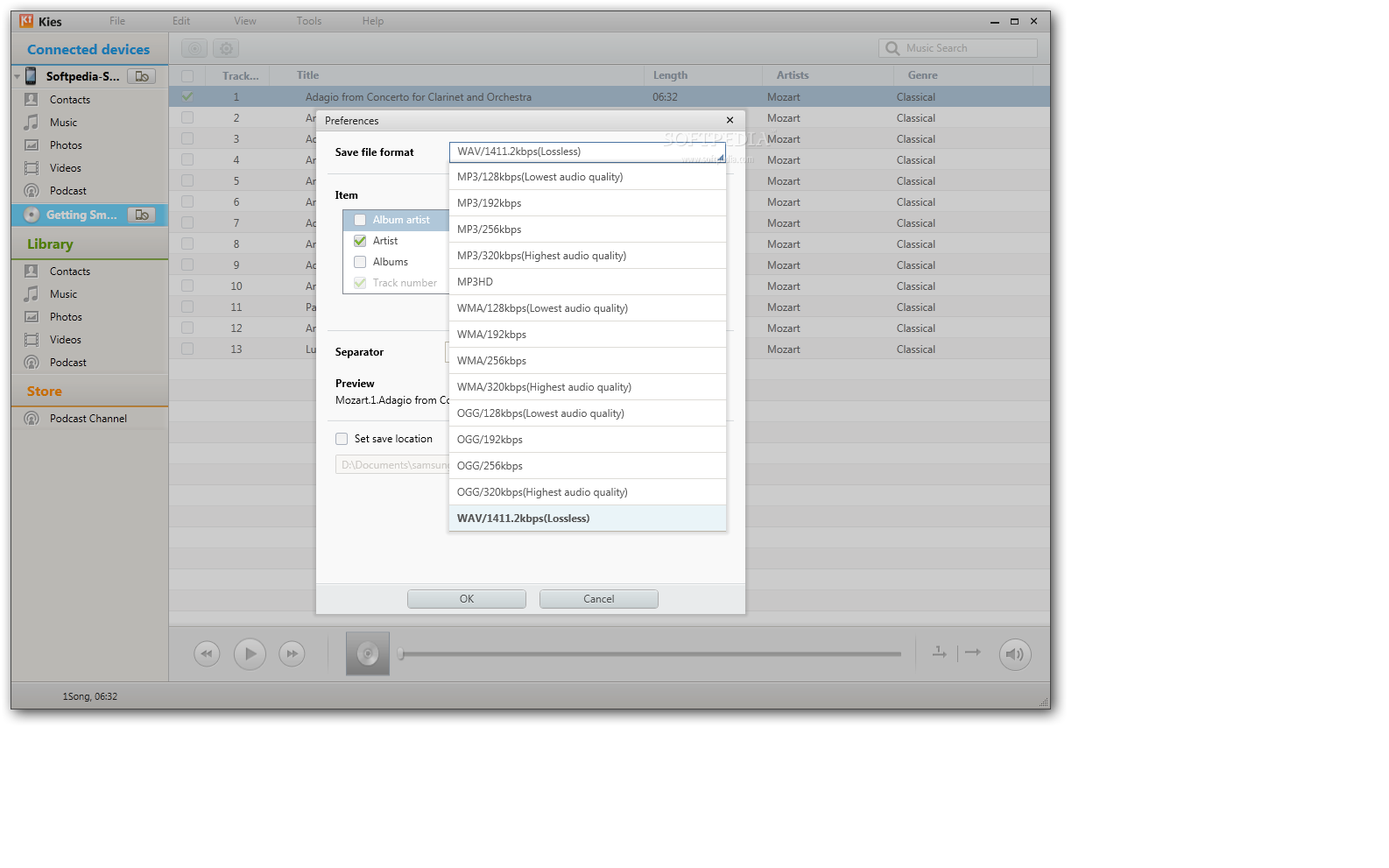Sort by the Track number header

240,76
